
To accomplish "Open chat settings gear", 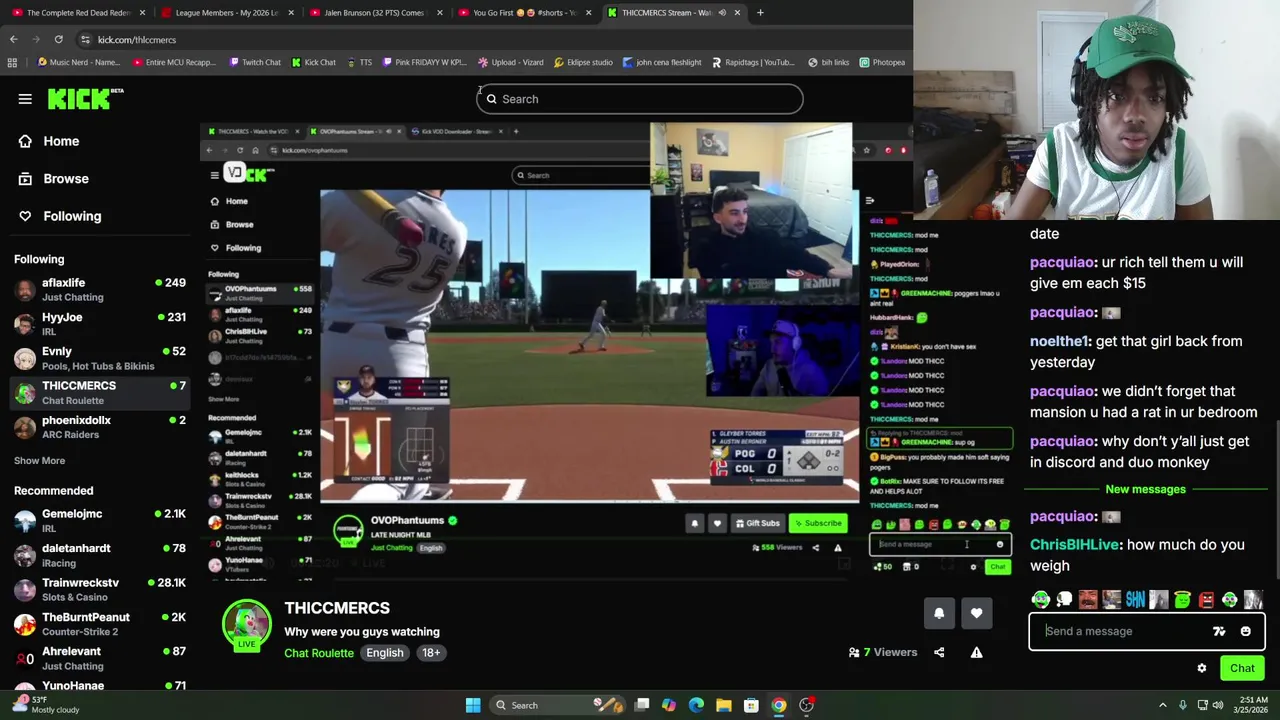I will pyautogui.click(x=1202, y=668).
